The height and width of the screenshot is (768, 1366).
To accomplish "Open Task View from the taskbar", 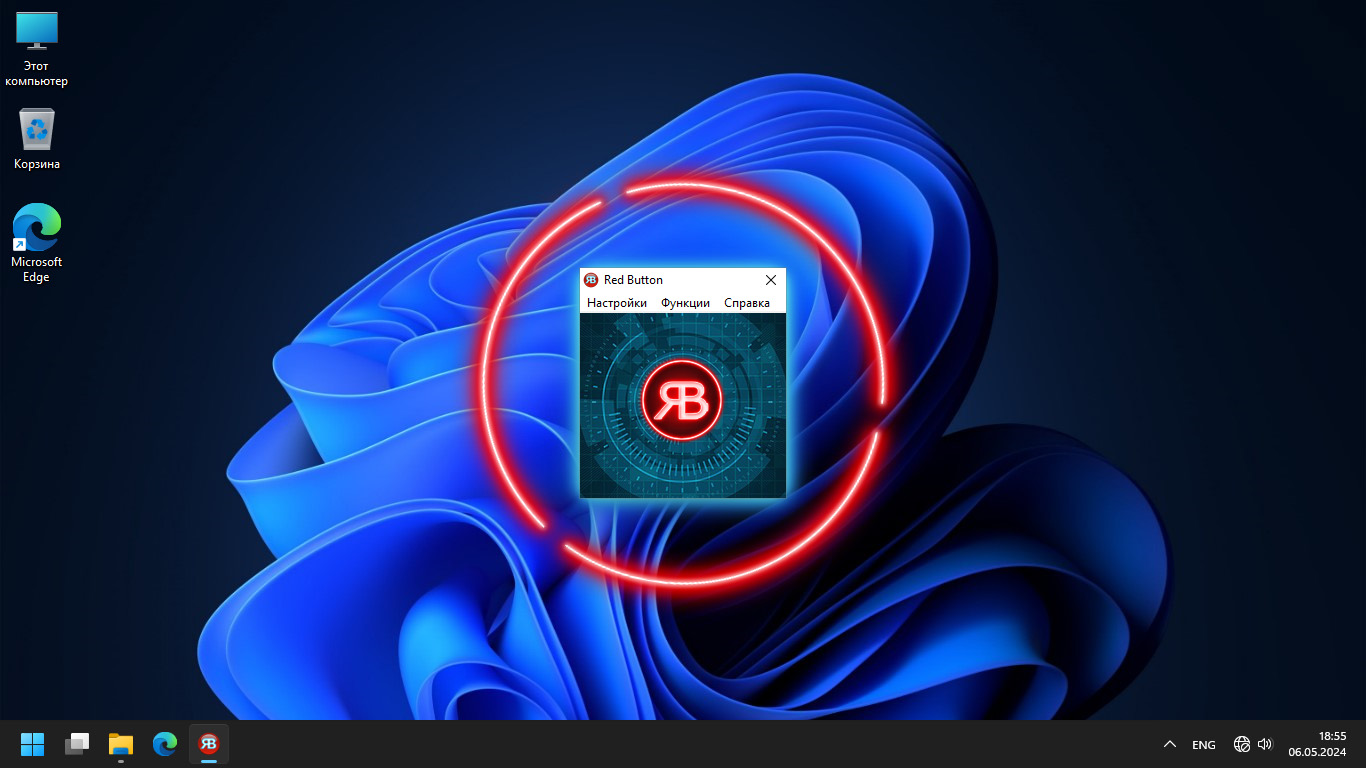I will pyautogui.click(x=77, y=744).
